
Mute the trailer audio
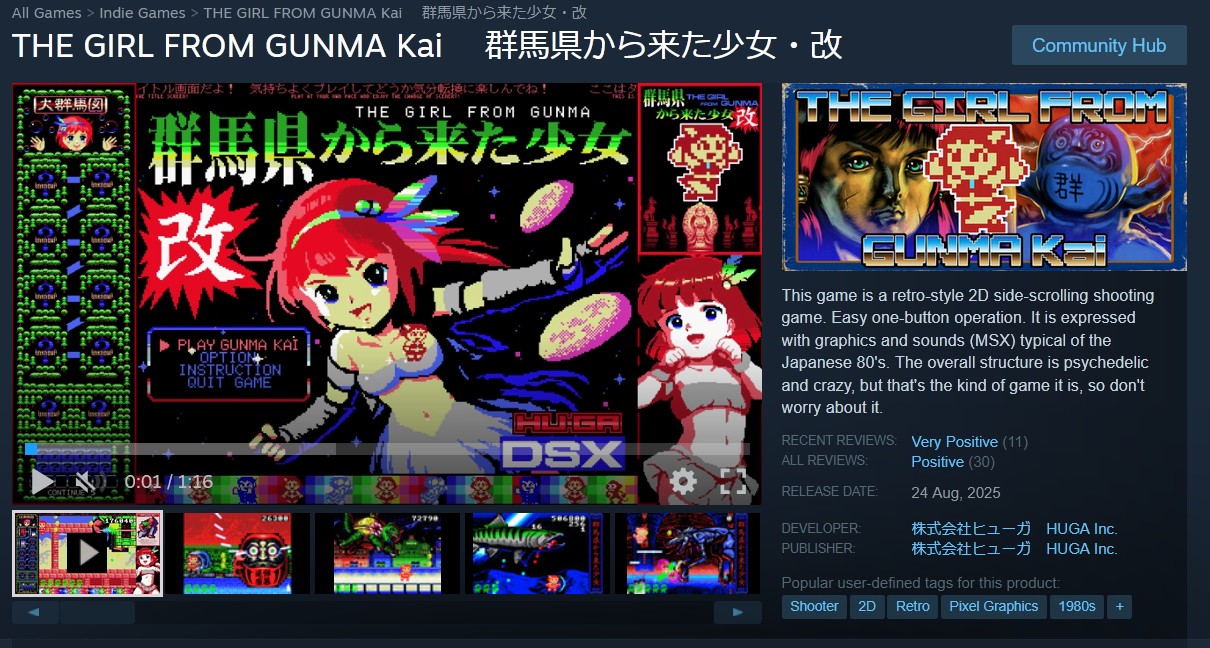tap(88, 482)
